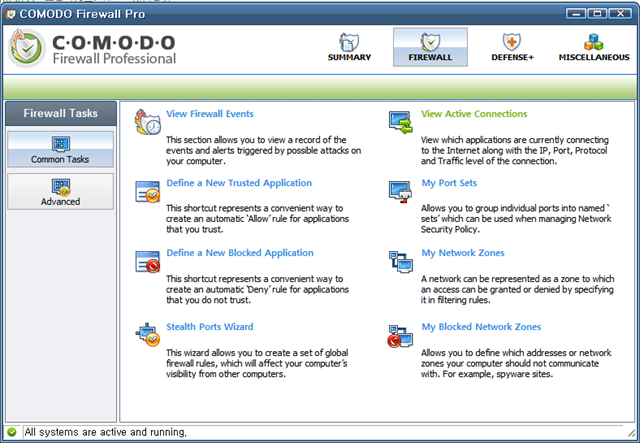640x443 pixels.
Task: Go to the Miscellaneous tab
Action: tap(594, 47)
